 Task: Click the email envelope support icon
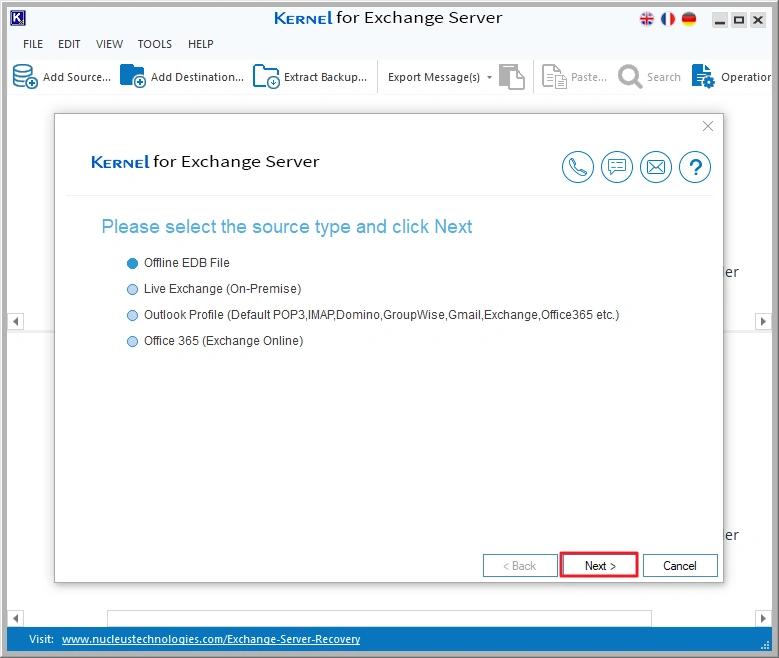click(656, 167)
